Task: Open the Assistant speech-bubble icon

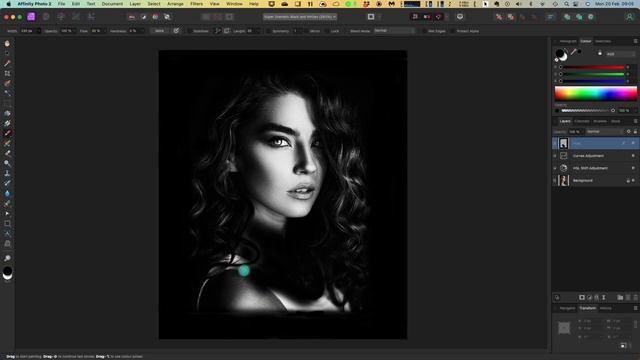Action: pos(460,17)
